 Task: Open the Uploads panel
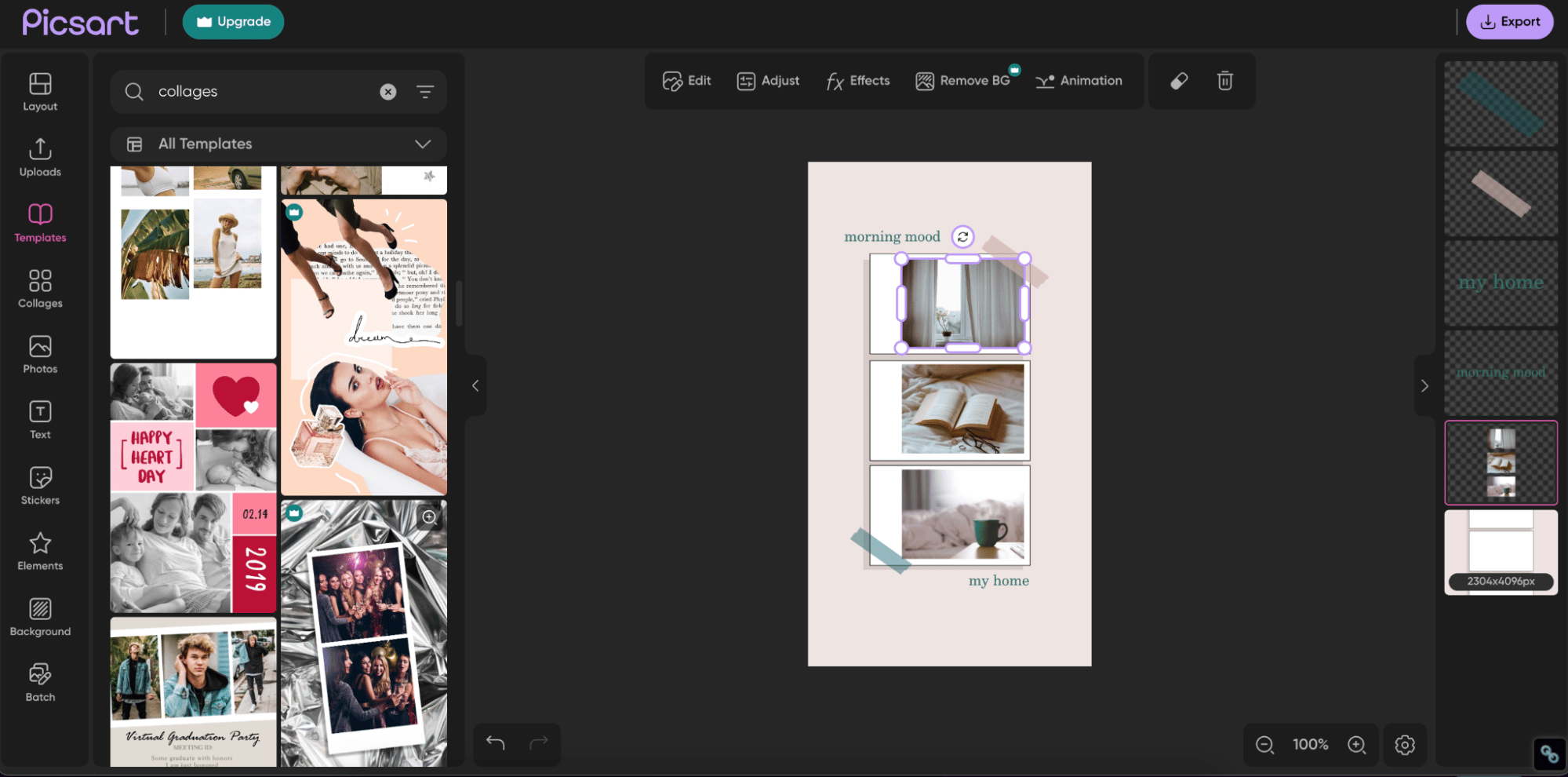(40, 158)
